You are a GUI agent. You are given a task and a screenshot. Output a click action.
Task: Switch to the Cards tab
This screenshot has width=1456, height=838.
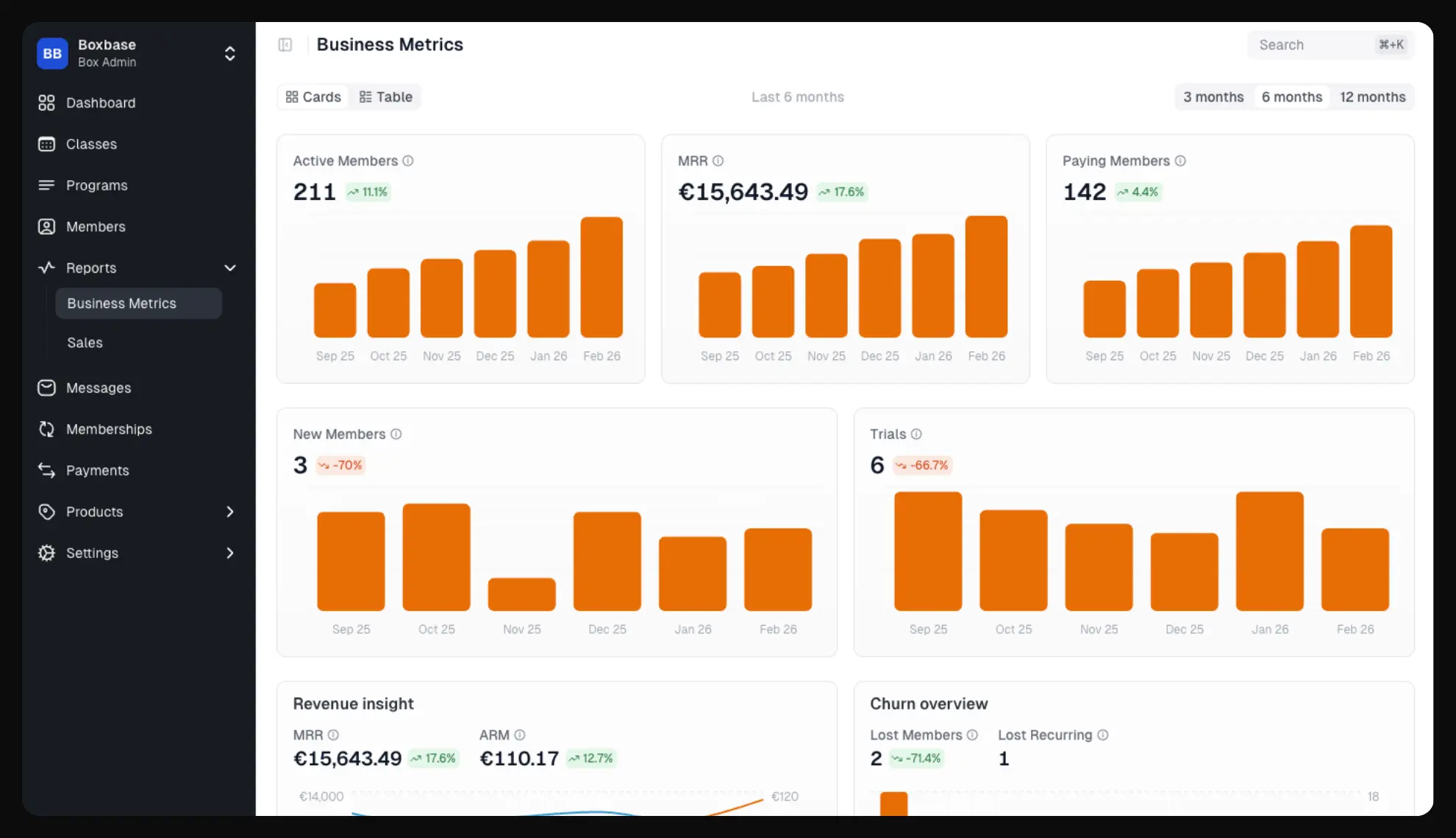click(x=313, y=96)
